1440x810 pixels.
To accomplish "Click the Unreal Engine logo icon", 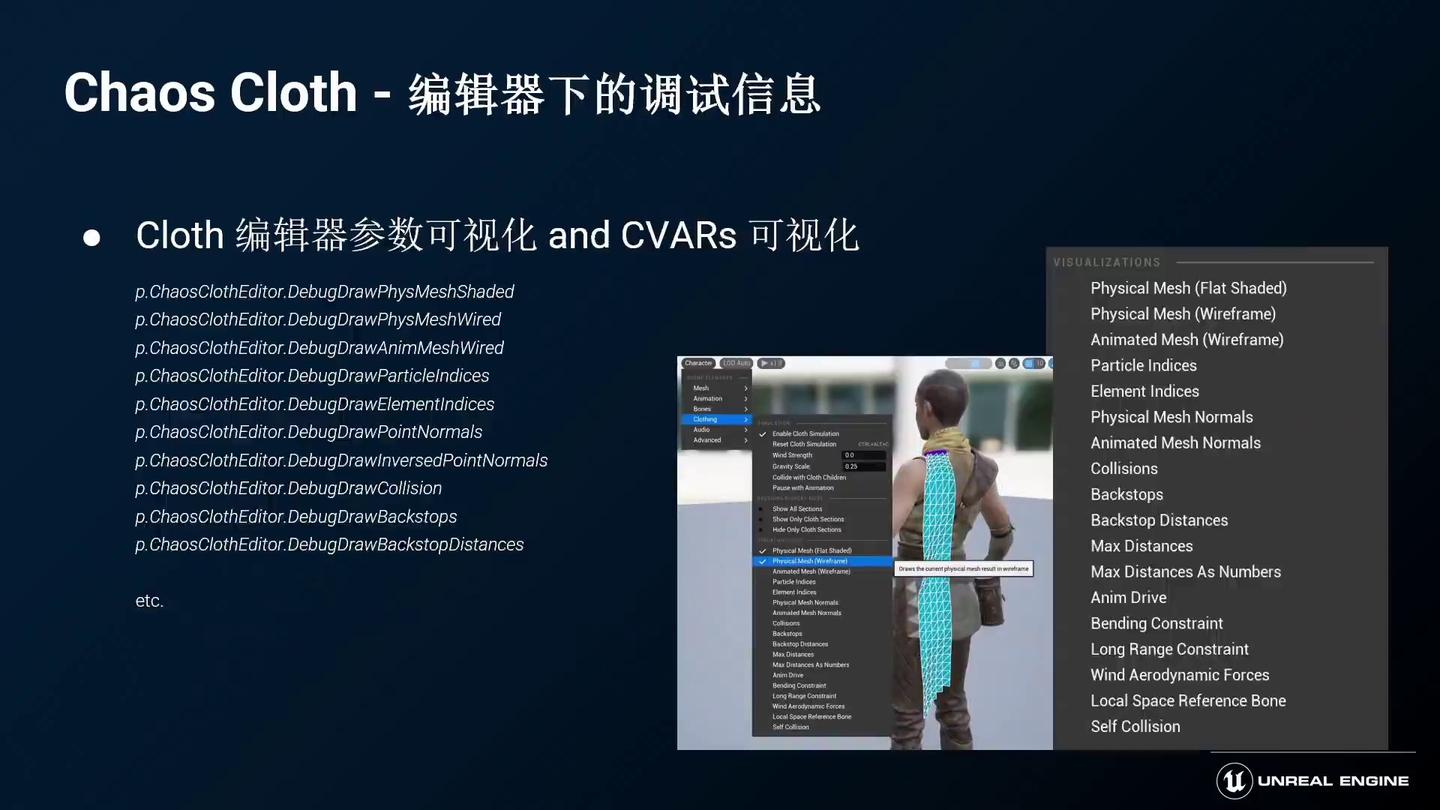I will (x=1234, y=781).
